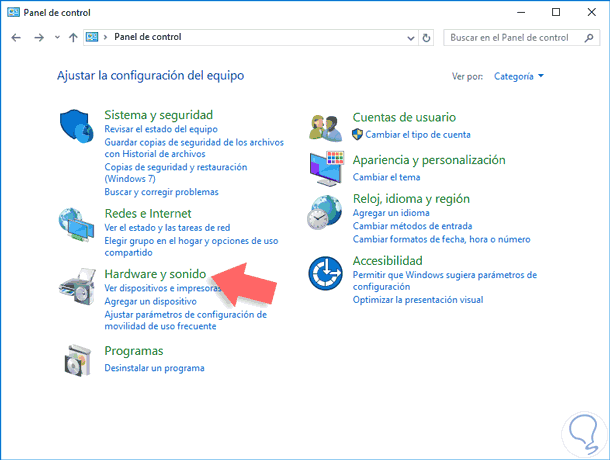Click Panel de control in the address breadcrumb

tap(147, 37)
